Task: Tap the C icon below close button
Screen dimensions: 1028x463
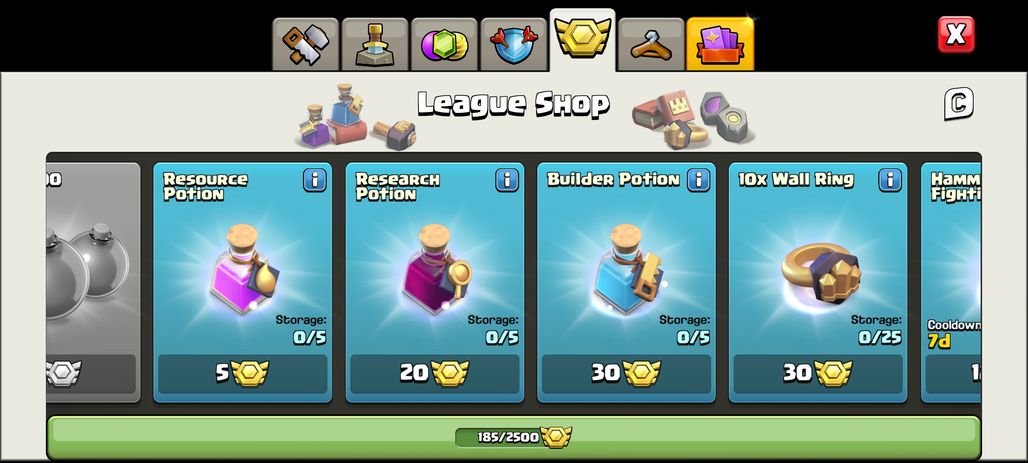Action: pyautogui.click(x=959, y=104)
